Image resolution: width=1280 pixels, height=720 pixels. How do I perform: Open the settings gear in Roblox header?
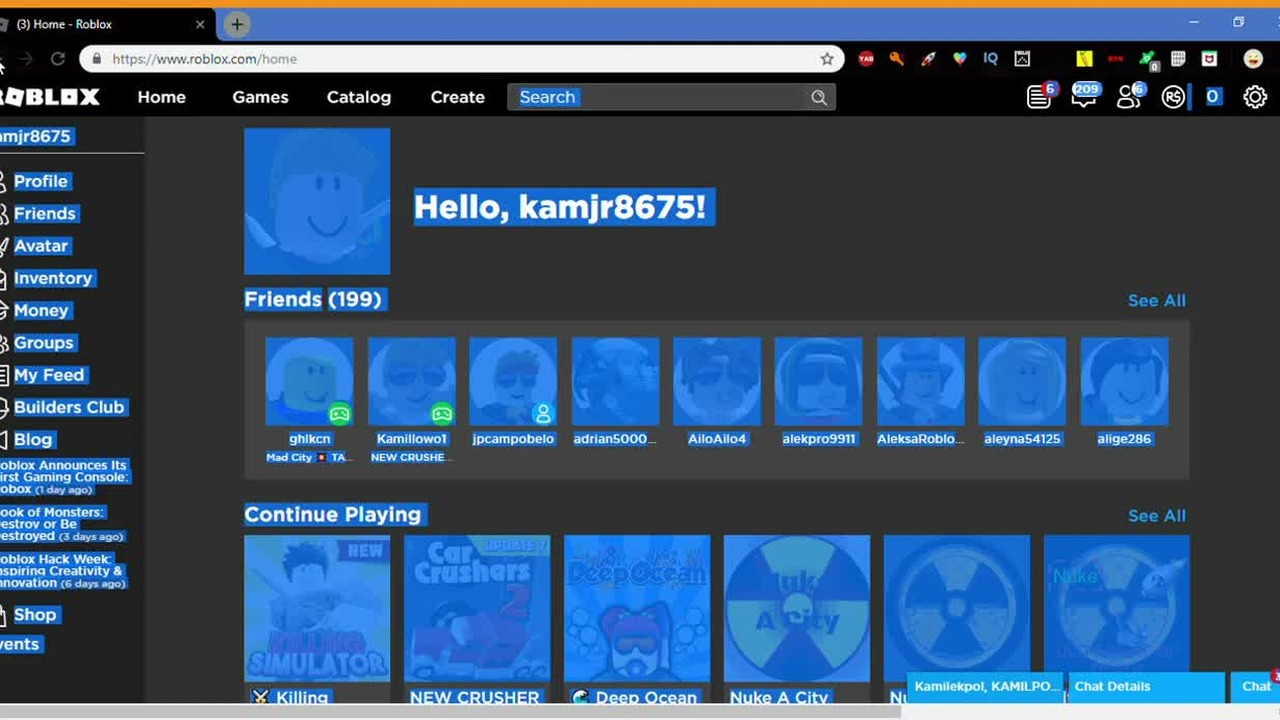1255,97
